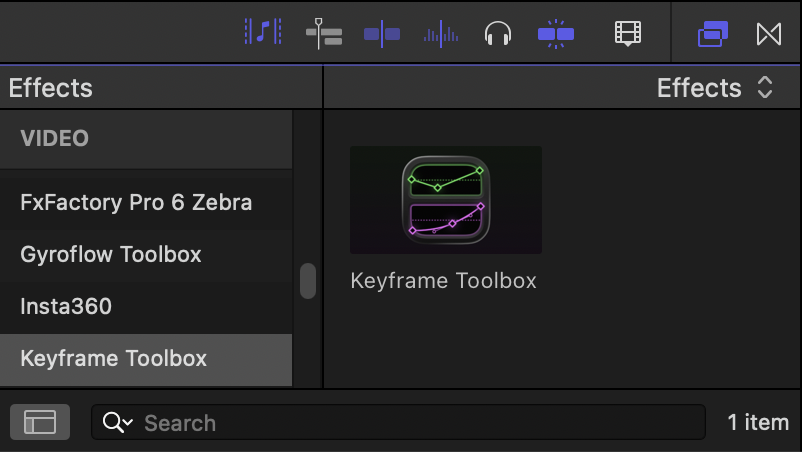Click the headphones solo icon
Screen dimensions: 802x452
497,34
